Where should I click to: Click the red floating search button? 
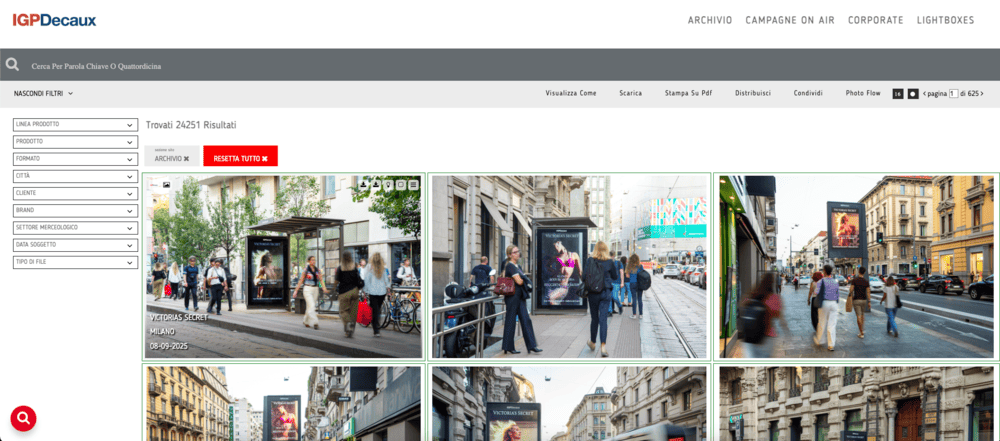pyautogui.click(x=24, y=418)
